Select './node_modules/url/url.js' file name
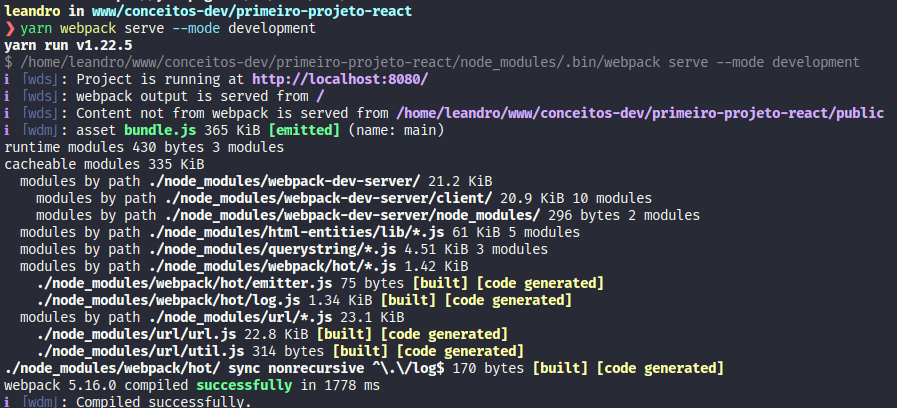The image size is (897, 408). click(136, 334)
